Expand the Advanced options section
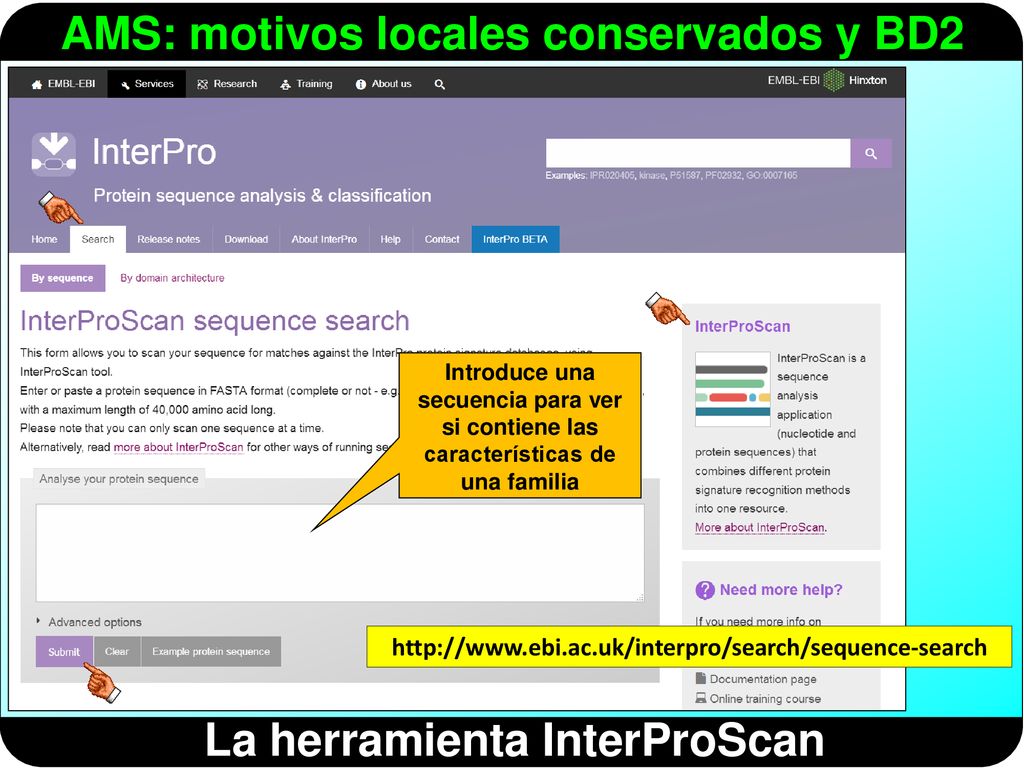Screen dimensions: 1024x768 pyautogui.click(x=89, y=622)
